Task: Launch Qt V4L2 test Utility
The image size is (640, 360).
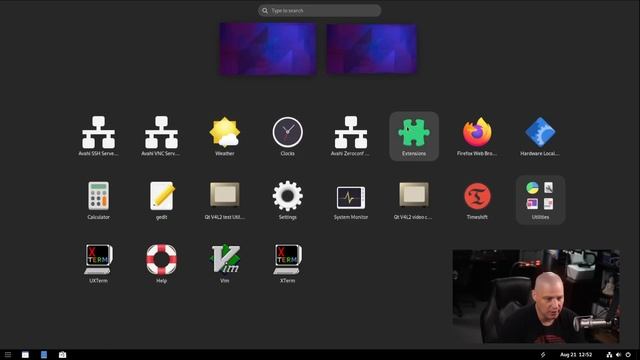Action: pyautogui.click(x=224, y=200)
